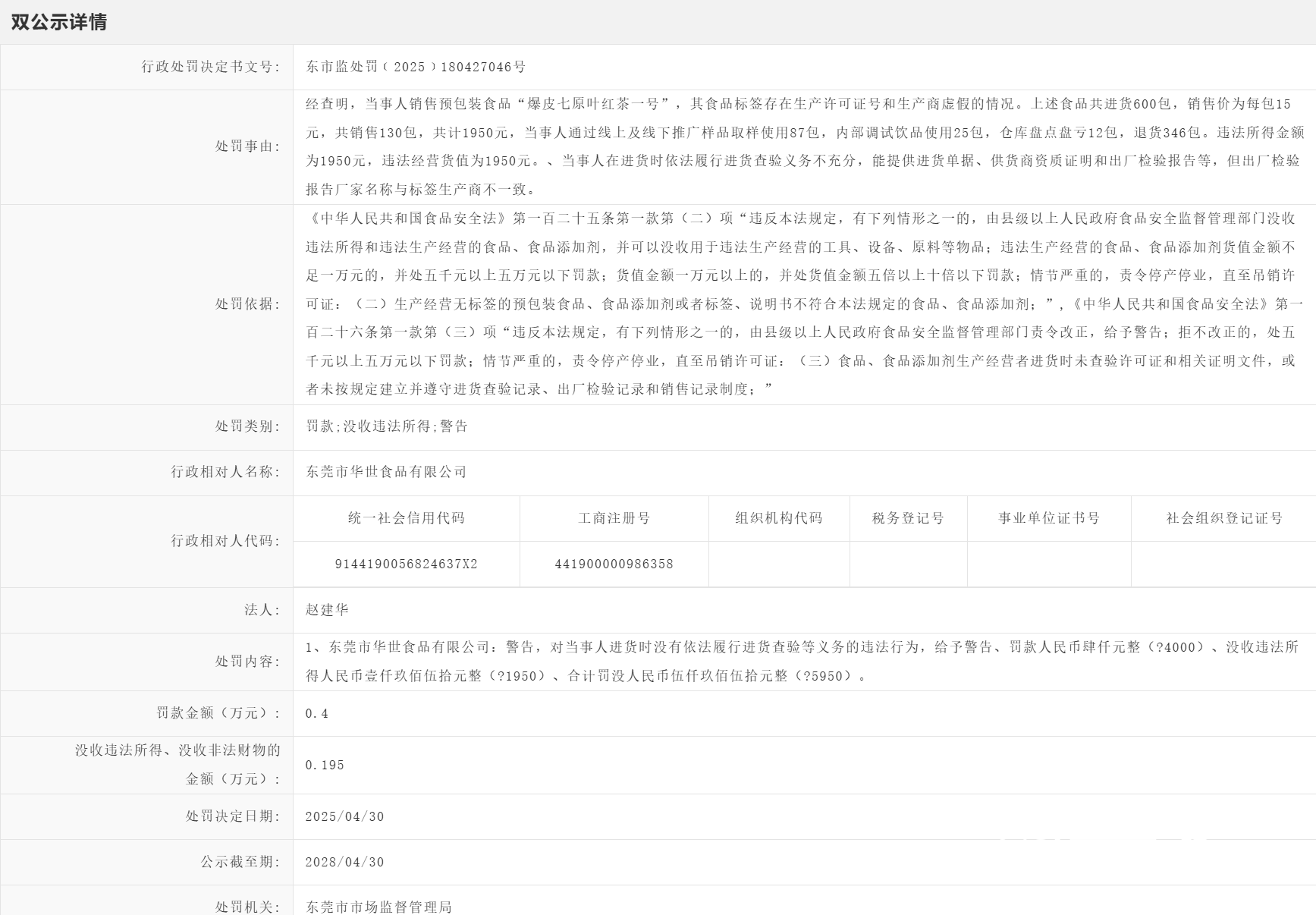This screenshot has height=915, width=1316.
Task: Click the 公示截至期 label
Action: coord(240,862)
